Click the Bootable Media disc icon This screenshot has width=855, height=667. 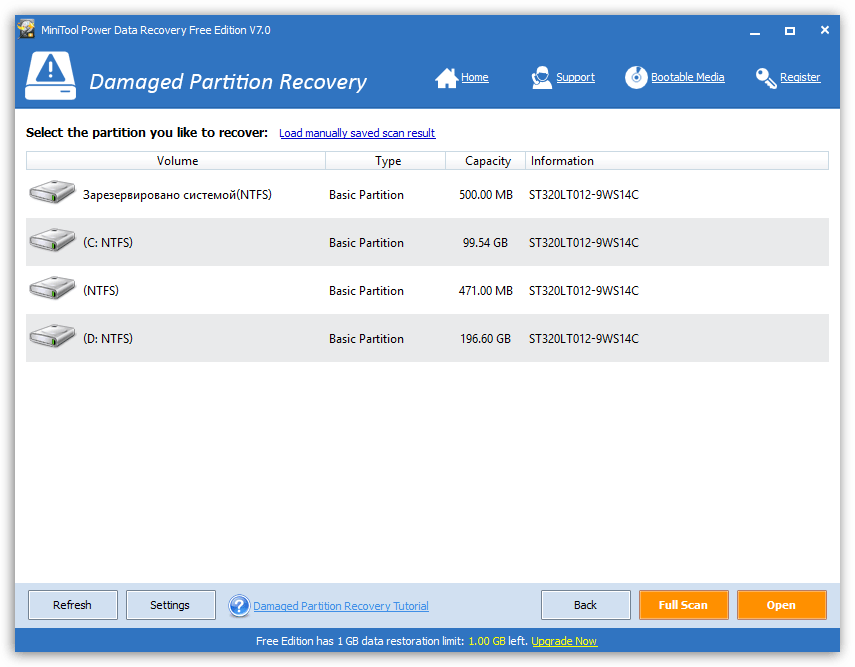636,78
